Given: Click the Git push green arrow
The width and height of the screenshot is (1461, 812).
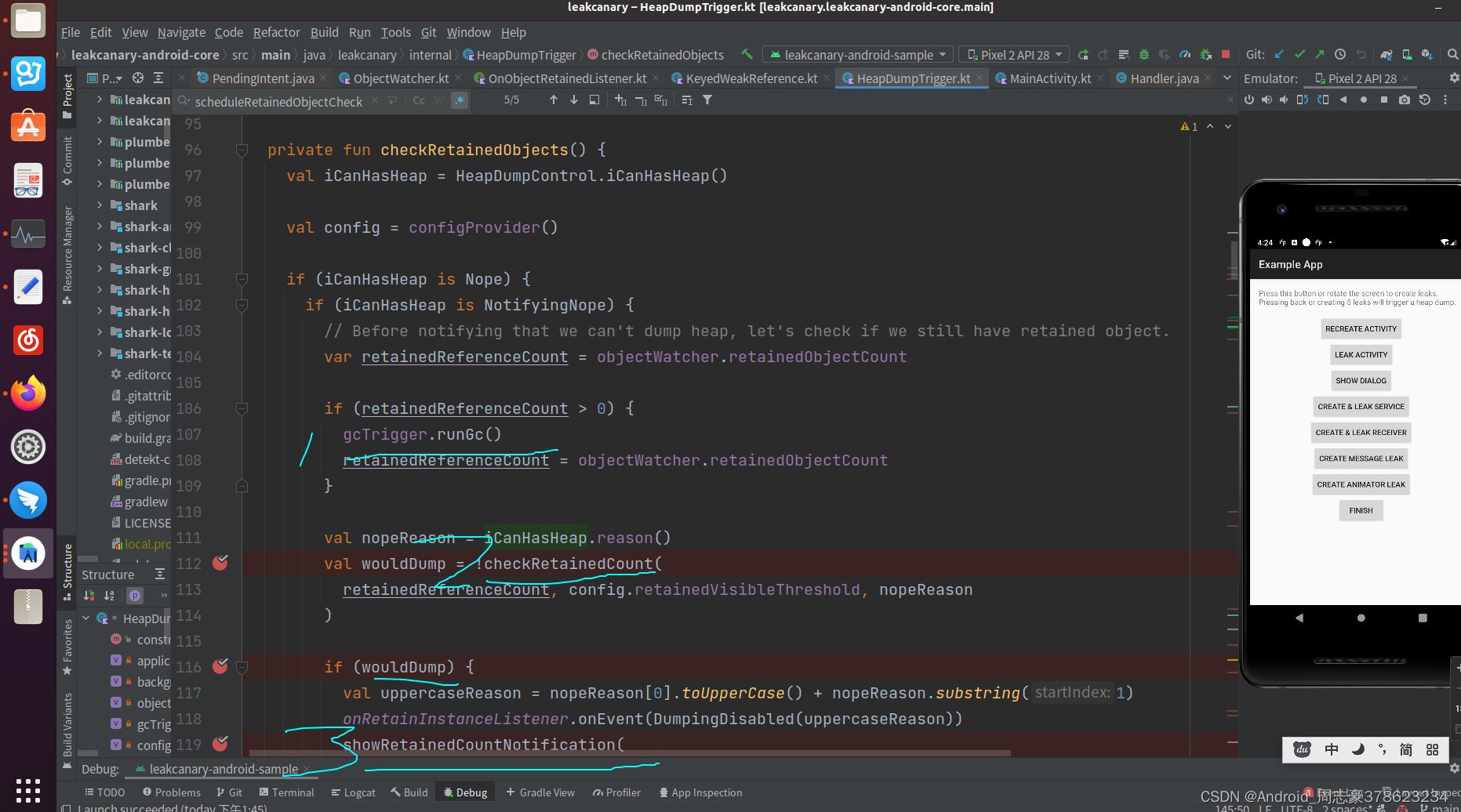Looking at the screenshot, I should click(1320, 54).
